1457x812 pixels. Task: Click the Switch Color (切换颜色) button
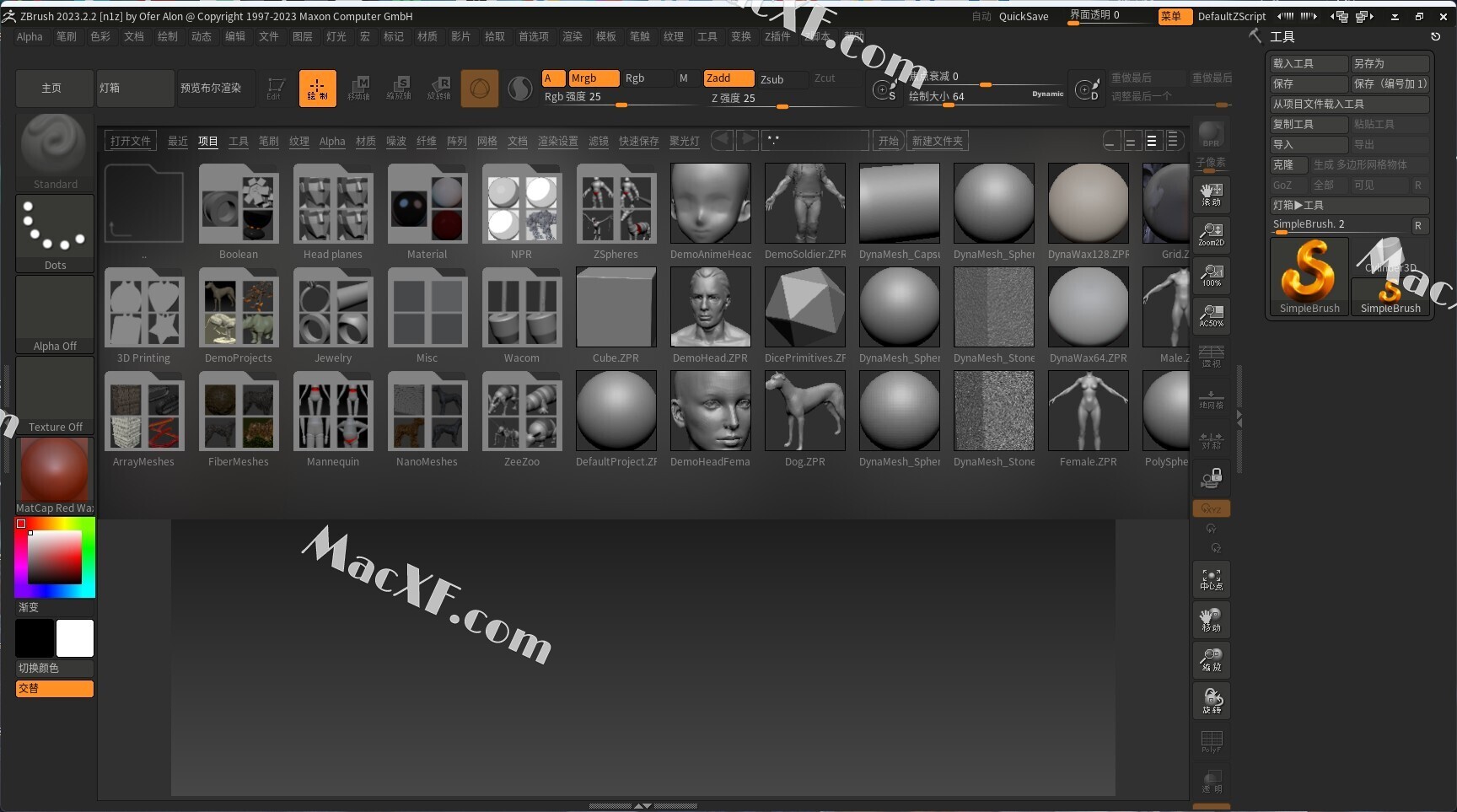click(55, 668)
